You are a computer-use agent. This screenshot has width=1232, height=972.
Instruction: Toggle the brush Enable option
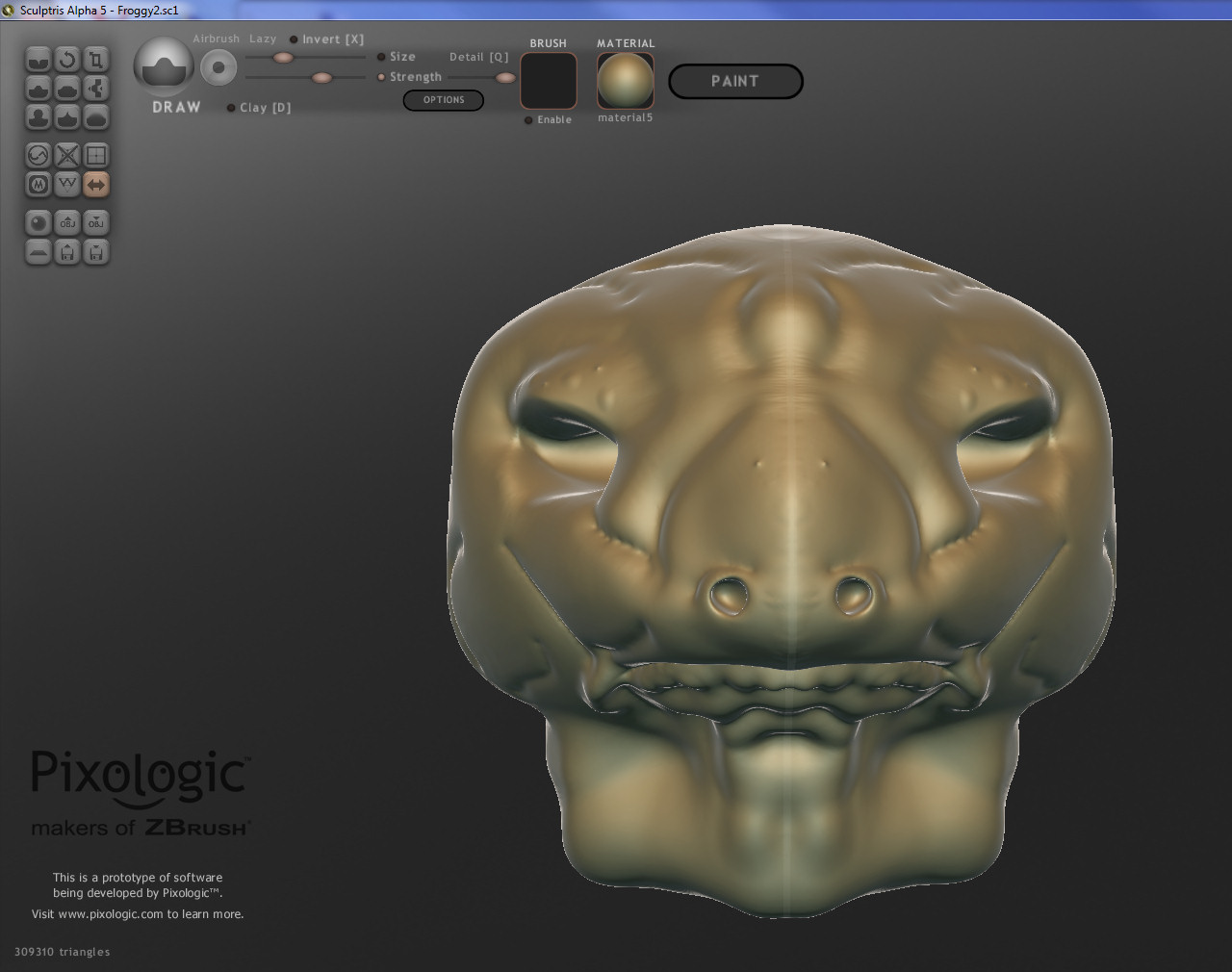pyautogui.click(x=528, y=120)
